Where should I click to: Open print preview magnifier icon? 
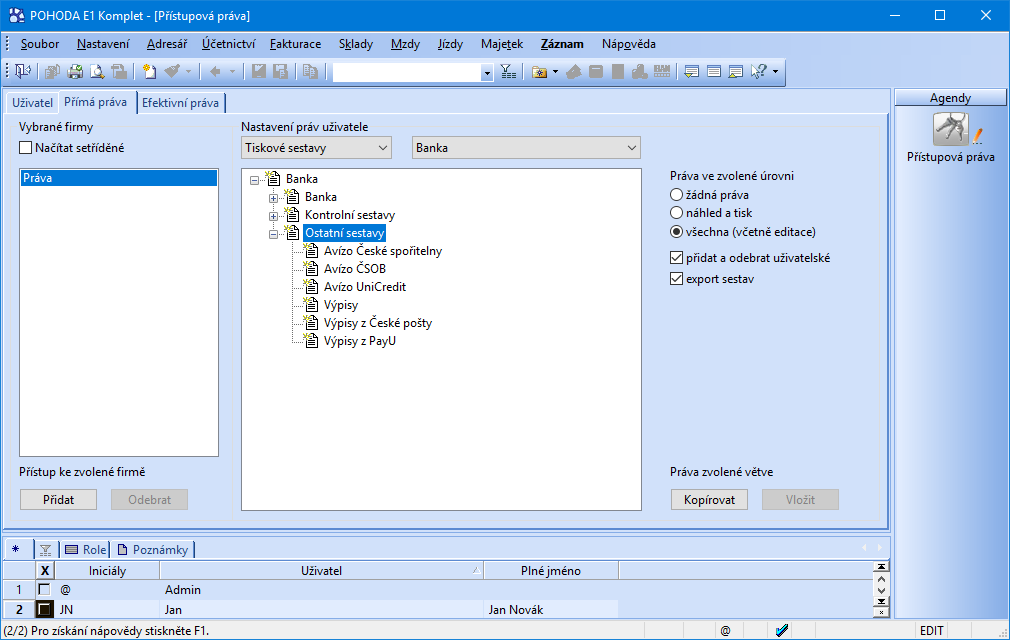[97, 72]
